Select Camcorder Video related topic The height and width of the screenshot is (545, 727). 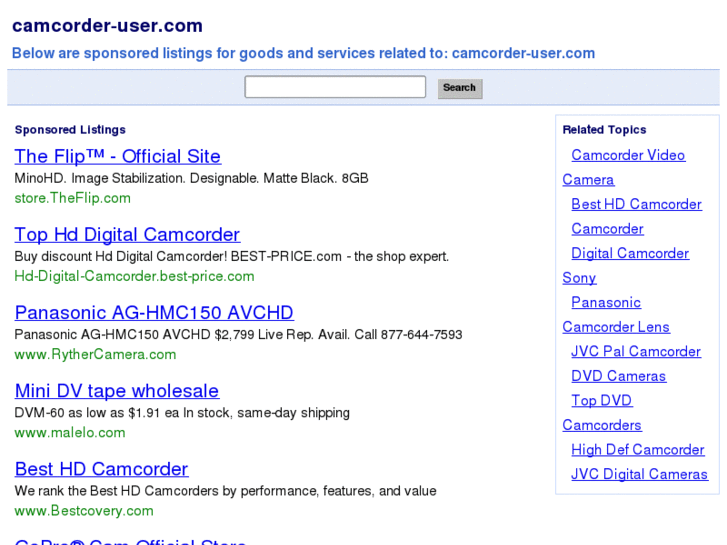click(628, 155)
